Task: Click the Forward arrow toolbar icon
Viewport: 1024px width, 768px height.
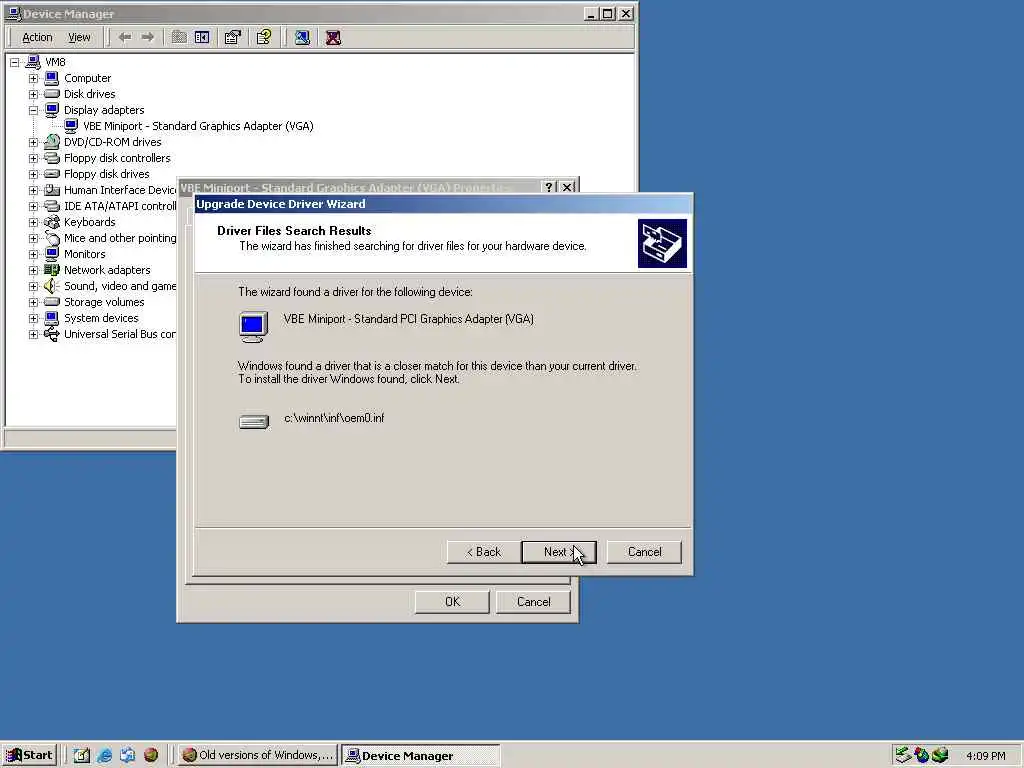Action: 148,37
